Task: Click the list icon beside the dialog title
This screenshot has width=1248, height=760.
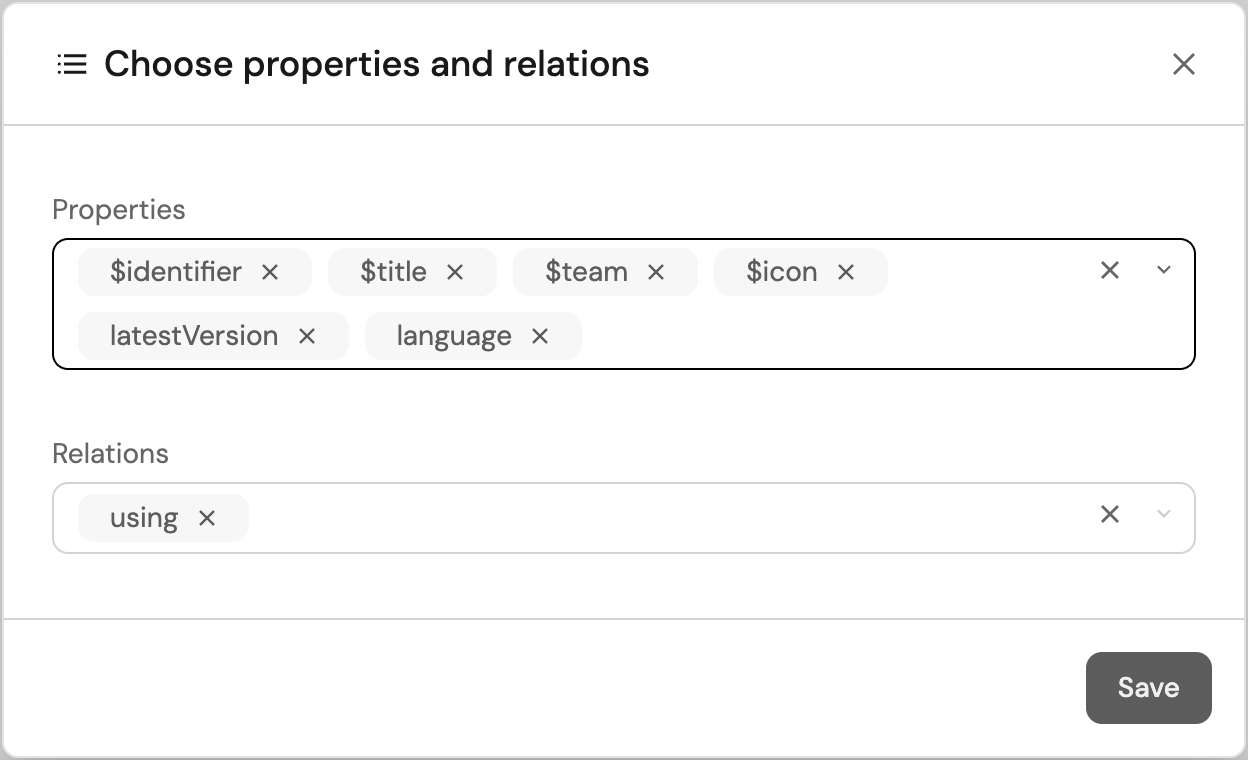Action: point(72,65)
